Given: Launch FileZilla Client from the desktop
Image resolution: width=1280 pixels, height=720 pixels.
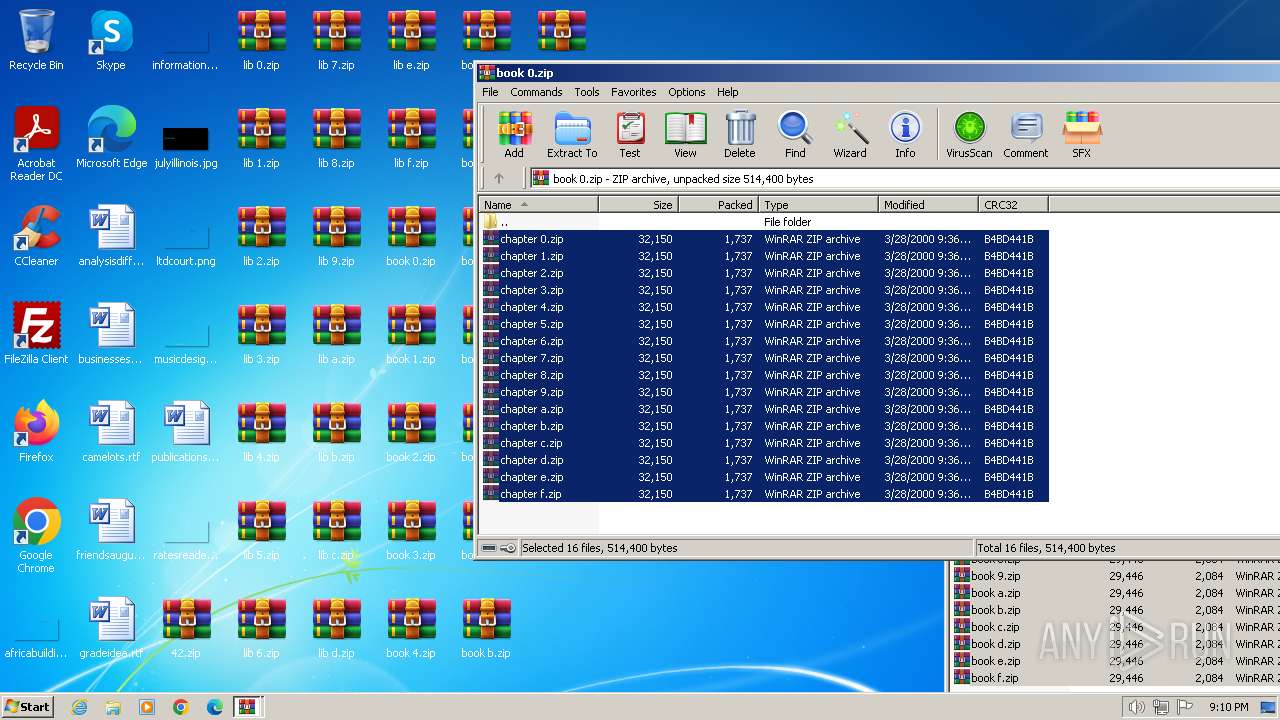Looking at the screenshot, I should point(36,334).
